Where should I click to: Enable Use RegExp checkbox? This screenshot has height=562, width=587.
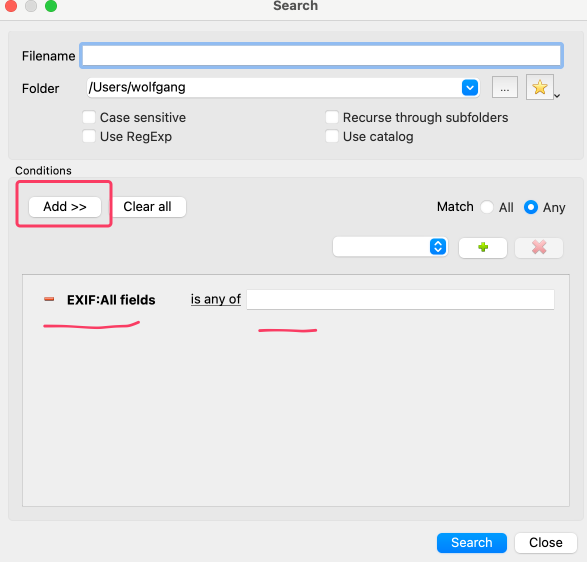pos(89,136)
